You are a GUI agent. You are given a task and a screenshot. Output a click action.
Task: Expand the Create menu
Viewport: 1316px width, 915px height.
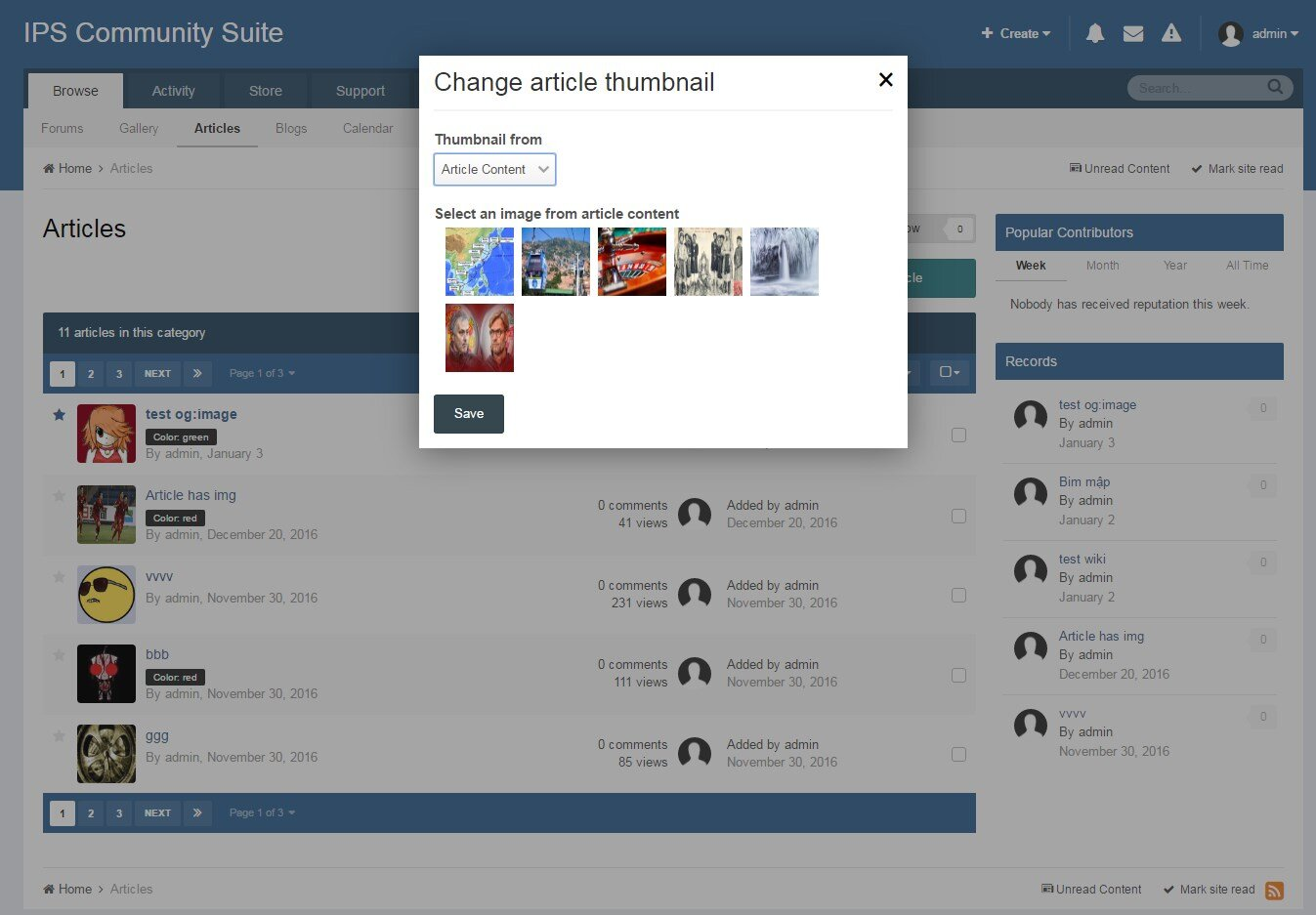point(1016,34)
